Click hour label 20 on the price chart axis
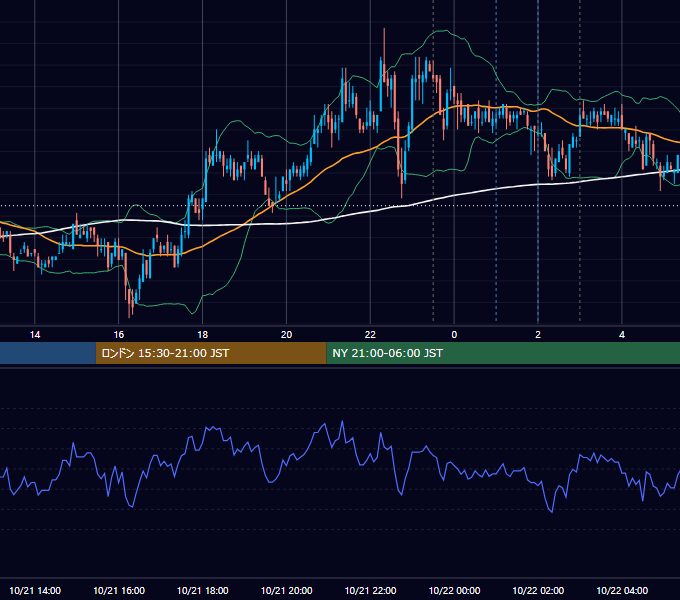Screen dimensions: 680x600 coord(286,335)
